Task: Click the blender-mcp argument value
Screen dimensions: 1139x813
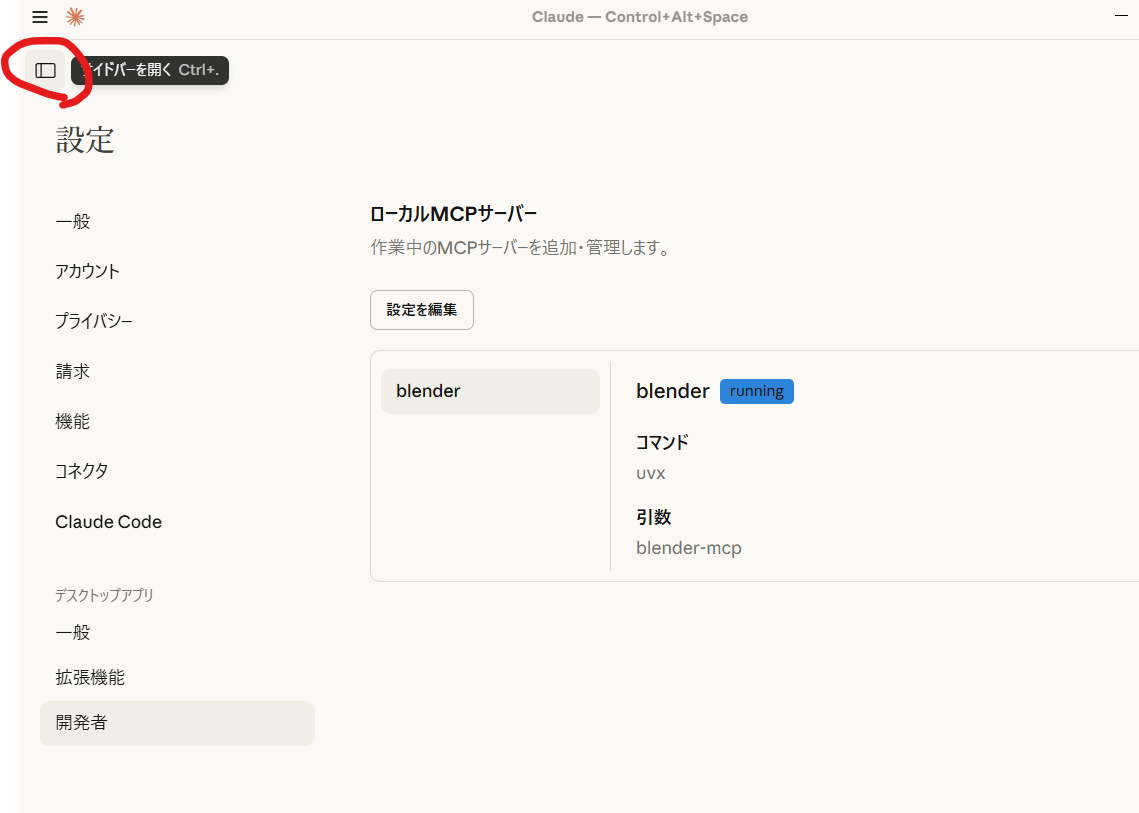Action: tap(689, 548)
